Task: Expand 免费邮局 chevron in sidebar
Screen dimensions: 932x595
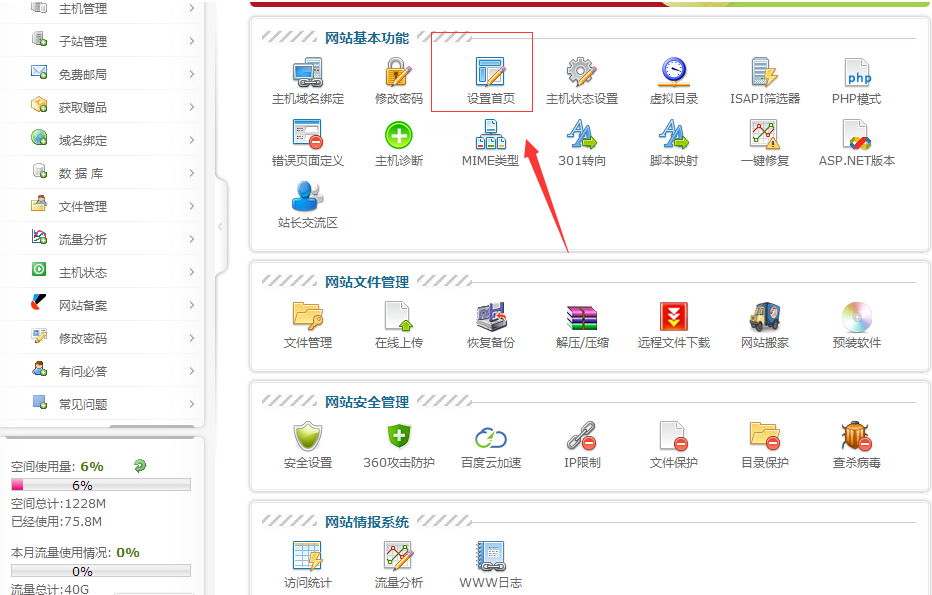Action: point(191,74)
